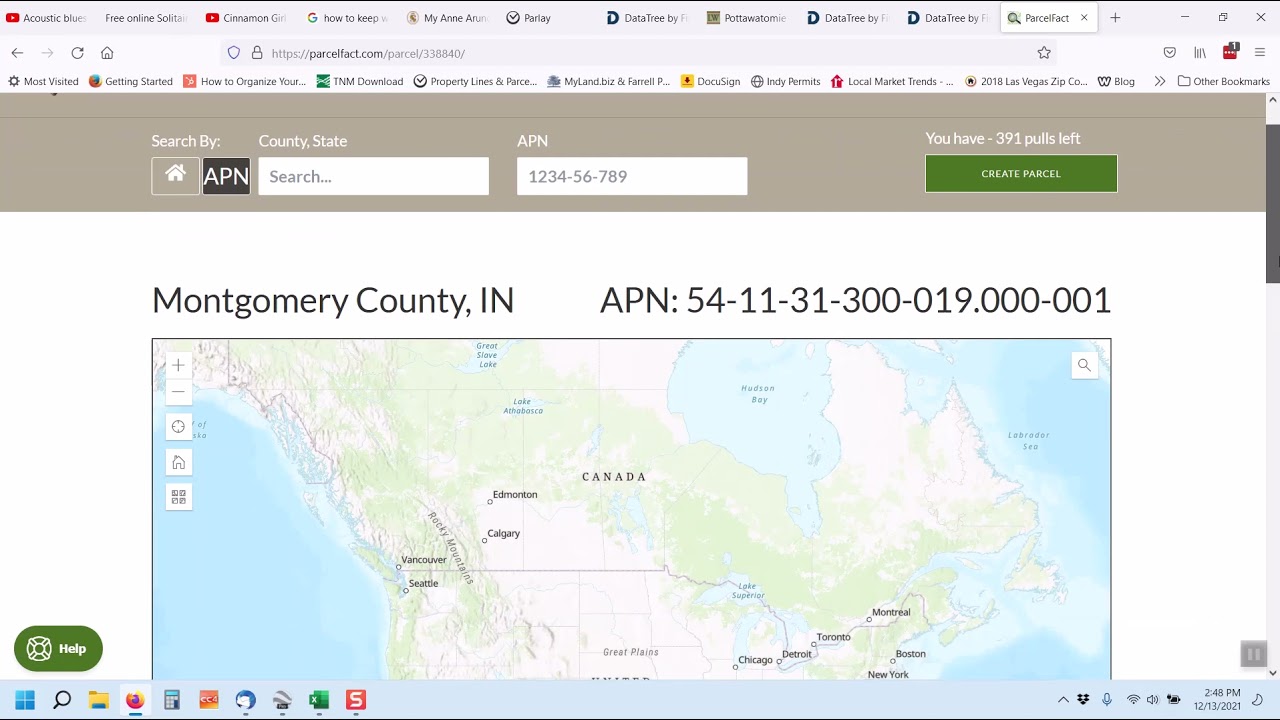
Task: Reload the ParcelFact page
Action: 77,53
